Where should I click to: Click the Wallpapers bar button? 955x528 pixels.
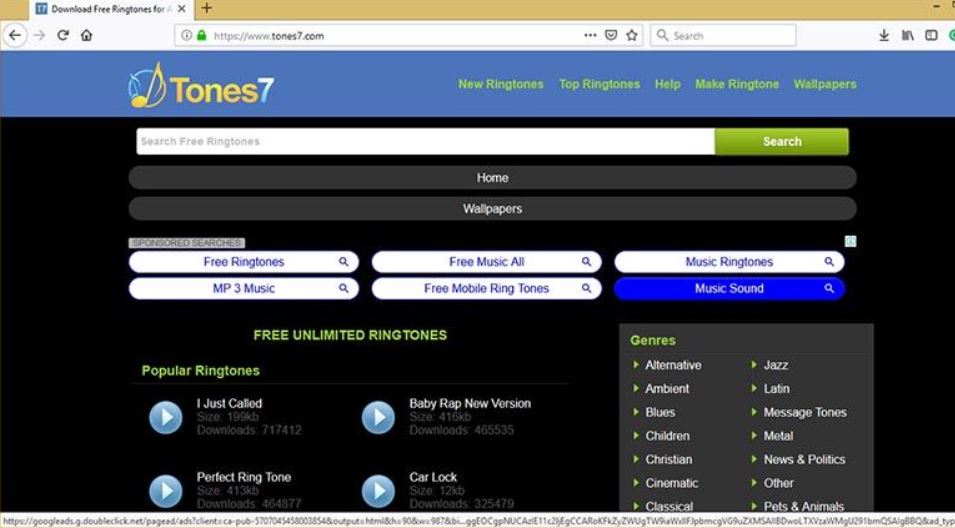click(x=492, y=209)
